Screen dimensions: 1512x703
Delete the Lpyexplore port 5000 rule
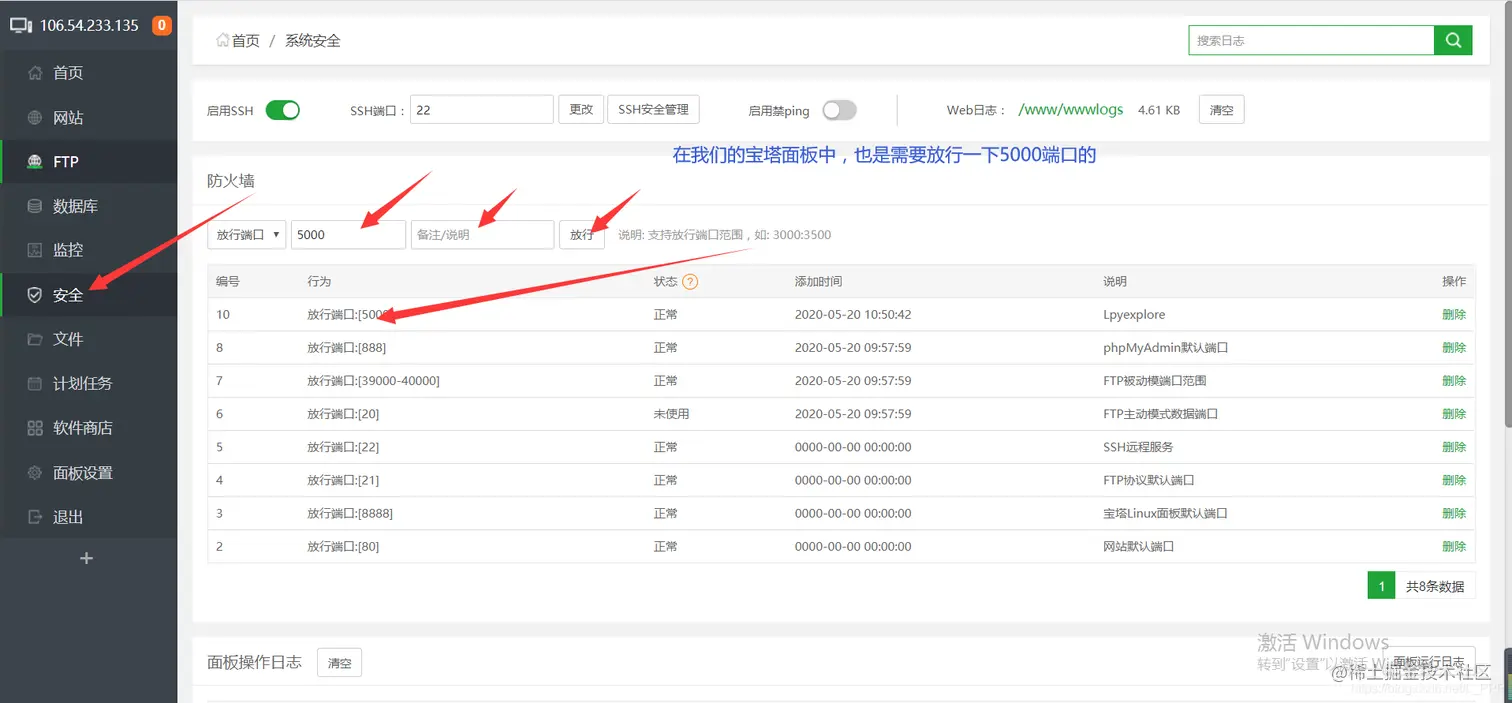point(1454,314)
